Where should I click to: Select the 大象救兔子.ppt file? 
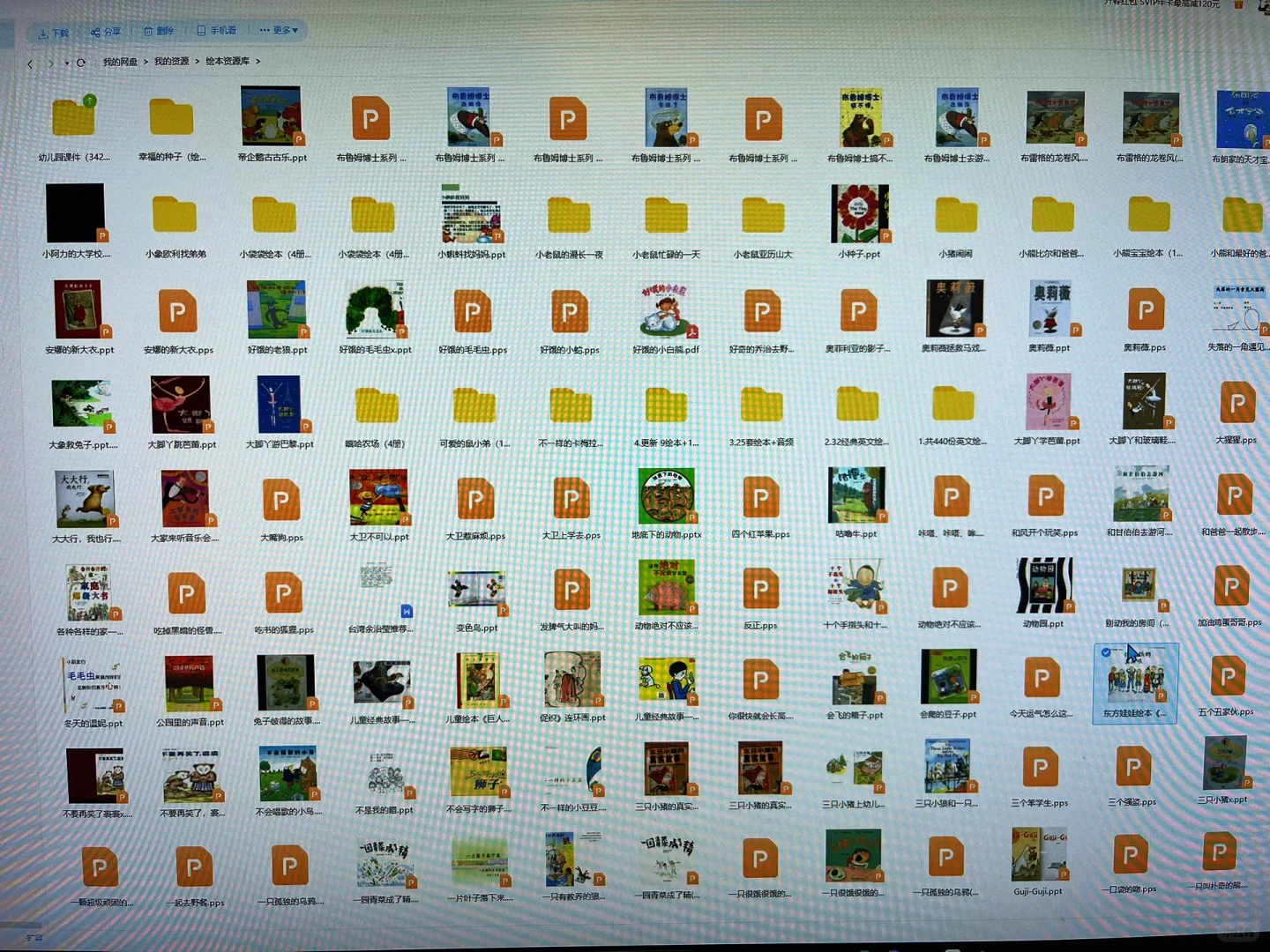(82, 405)
